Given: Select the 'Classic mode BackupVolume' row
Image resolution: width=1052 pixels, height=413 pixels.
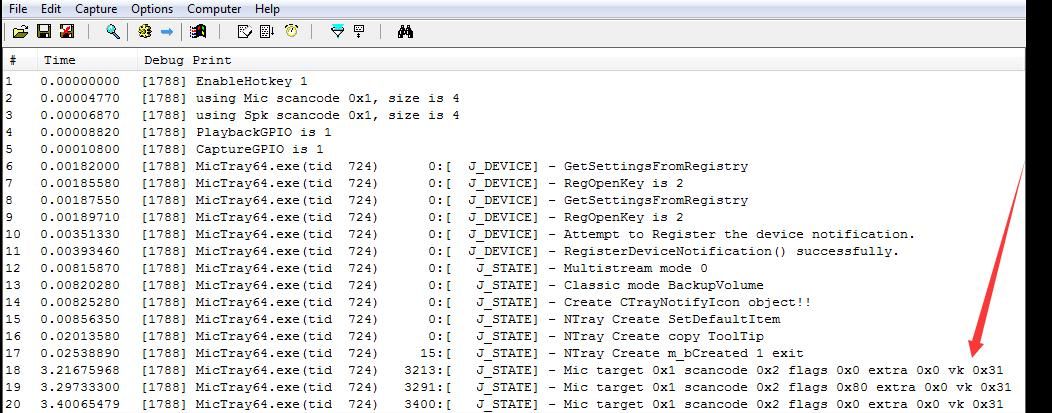Looking at the screenshot, I should (513, 286).
